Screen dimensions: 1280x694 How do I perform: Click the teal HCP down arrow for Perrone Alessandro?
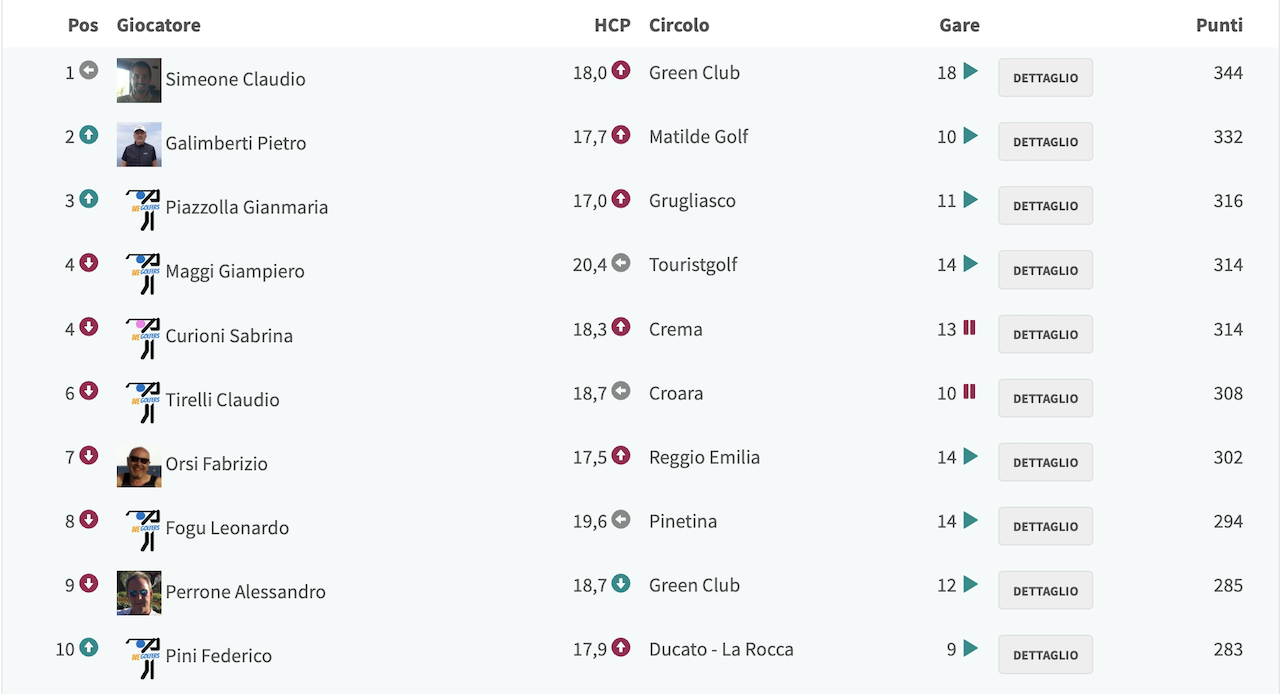621,584
